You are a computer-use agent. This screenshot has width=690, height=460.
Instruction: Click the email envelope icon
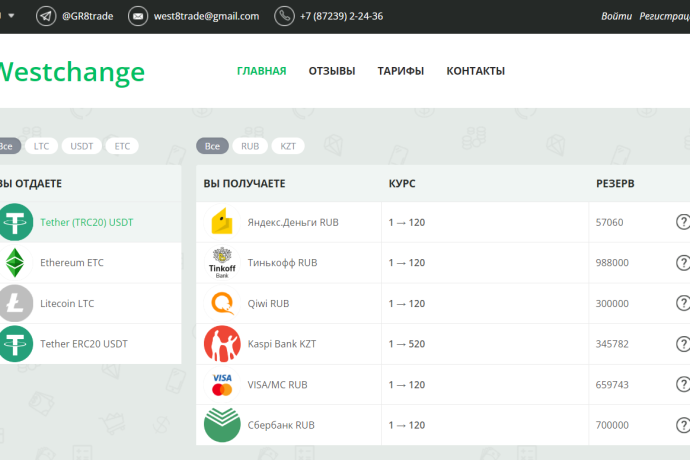tap(138, 16)
